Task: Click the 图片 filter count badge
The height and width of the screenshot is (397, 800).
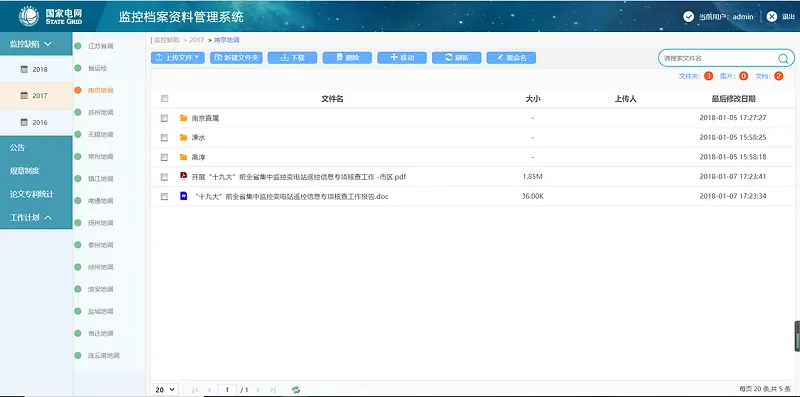Action: tap(743, 76)
